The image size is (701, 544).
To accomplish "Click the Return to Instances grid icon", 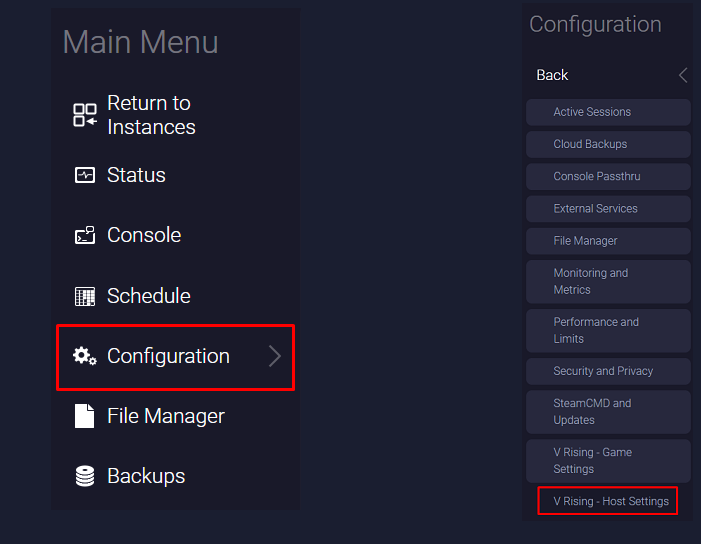I will pyautogui.click(x=85, y=115).
